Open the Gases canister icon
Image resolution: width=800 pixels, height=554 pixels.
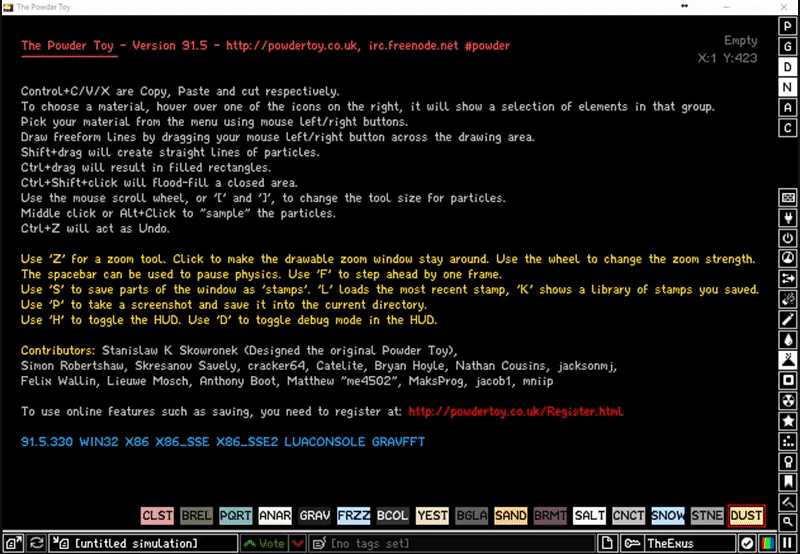[x=788, y=320]
